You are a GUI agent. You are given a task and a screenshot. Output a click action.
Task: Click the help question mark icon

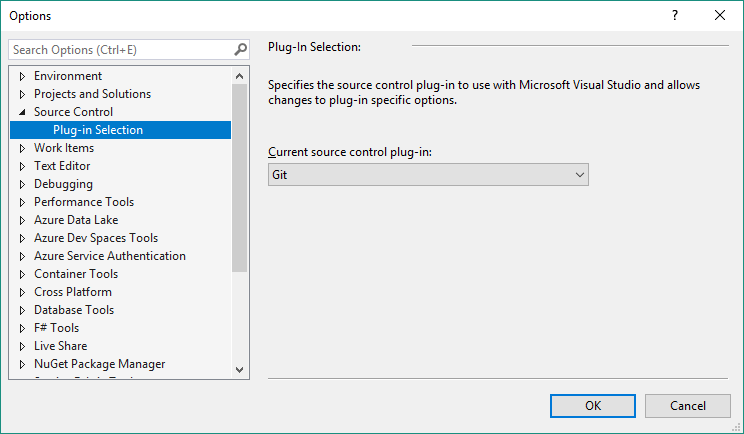(675, 15)
